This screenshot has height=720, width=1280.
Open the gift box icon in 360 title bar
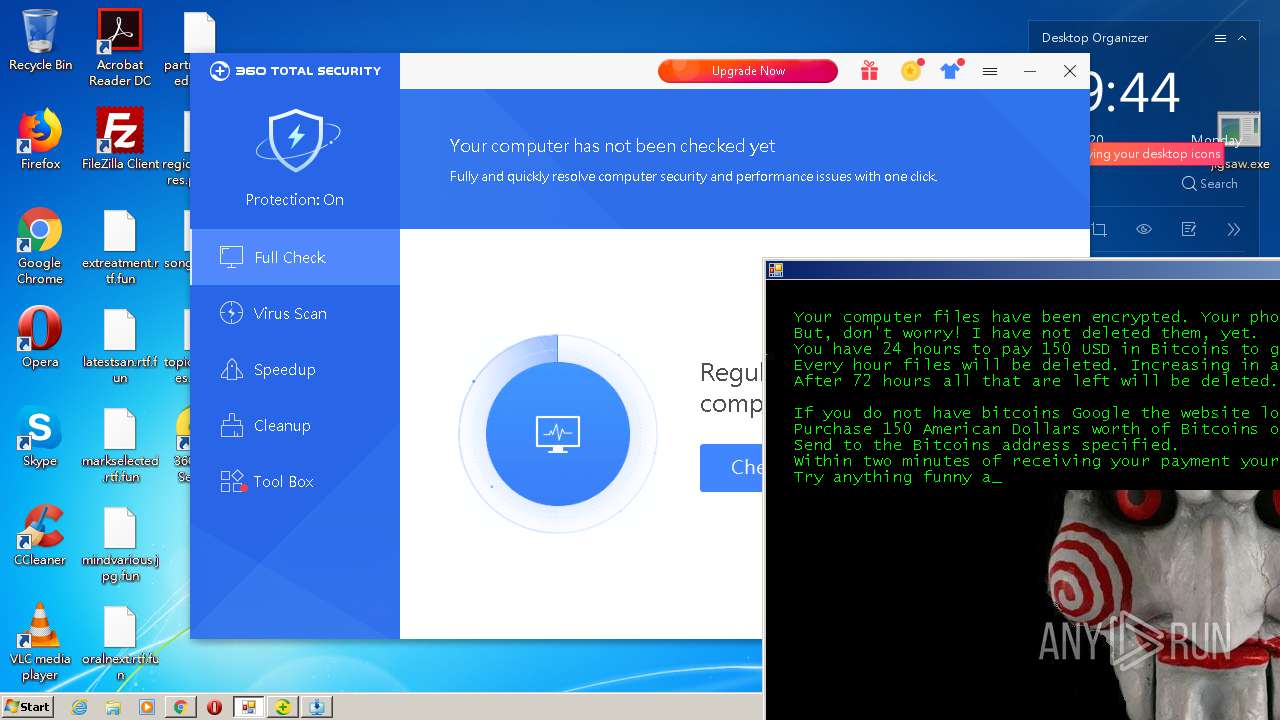pos(869,71)
